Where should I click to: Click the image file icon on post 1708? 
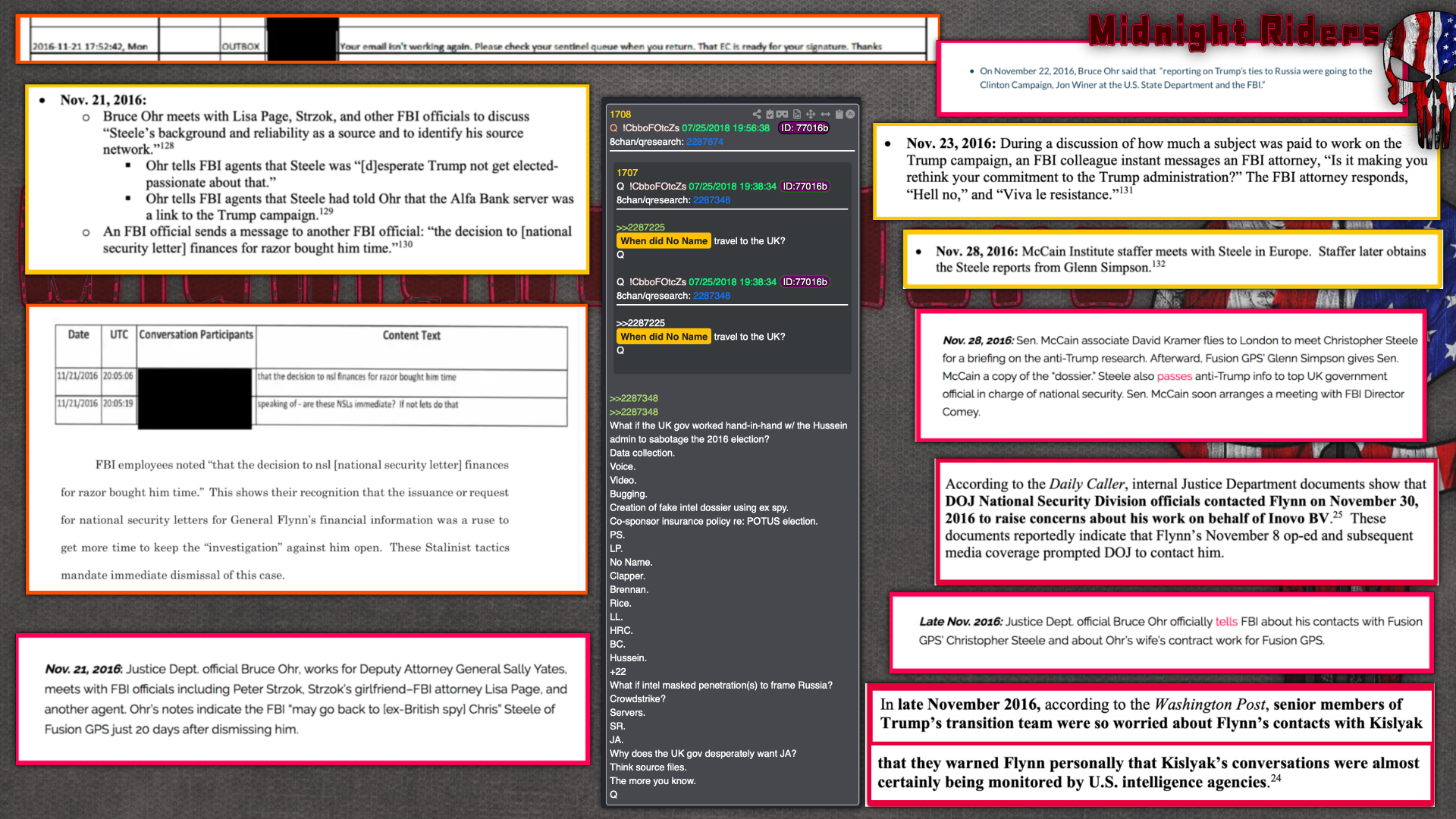click(x=797, y=114)
